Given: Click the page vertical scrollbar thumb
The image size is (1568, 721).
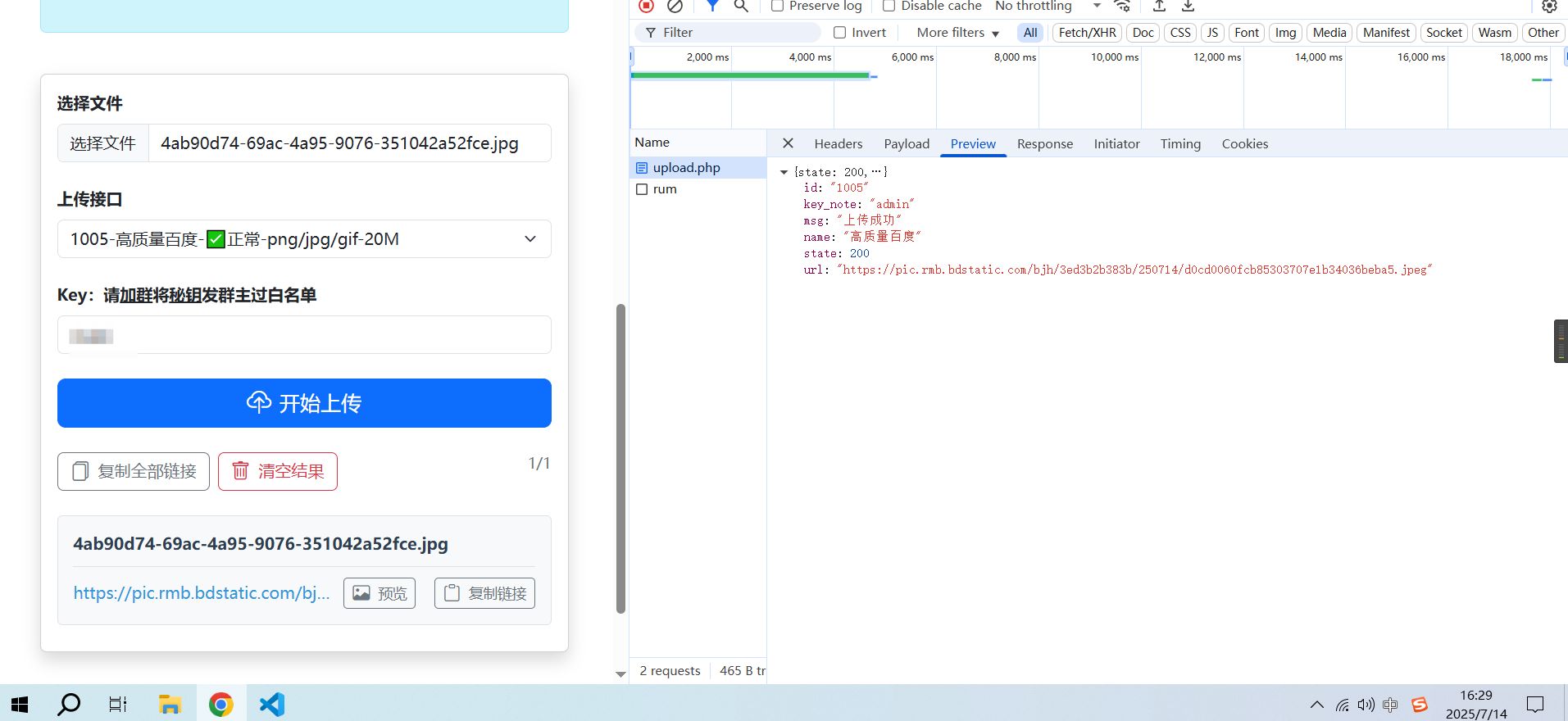Looking at the screenshot, I should coord(620,459).
